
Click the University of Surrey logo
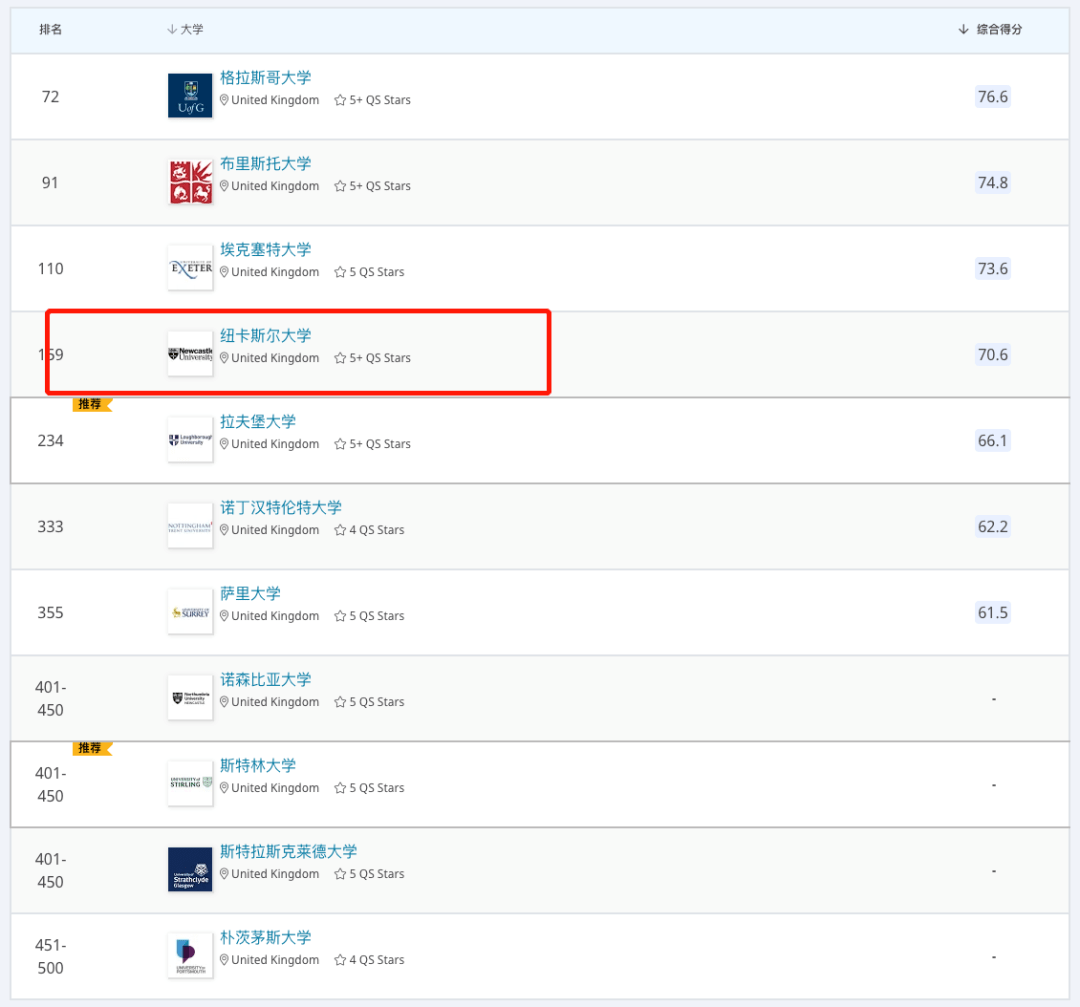coord(190,612)
